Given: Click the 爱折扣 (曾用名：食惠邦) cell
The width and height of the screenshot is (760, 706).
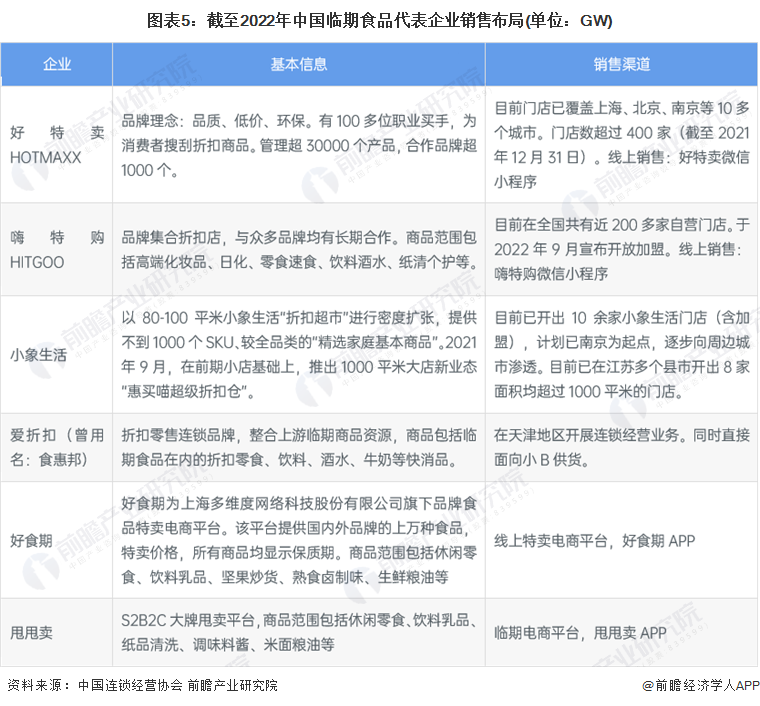Looking at the screenshot, I should coord(57,447).
